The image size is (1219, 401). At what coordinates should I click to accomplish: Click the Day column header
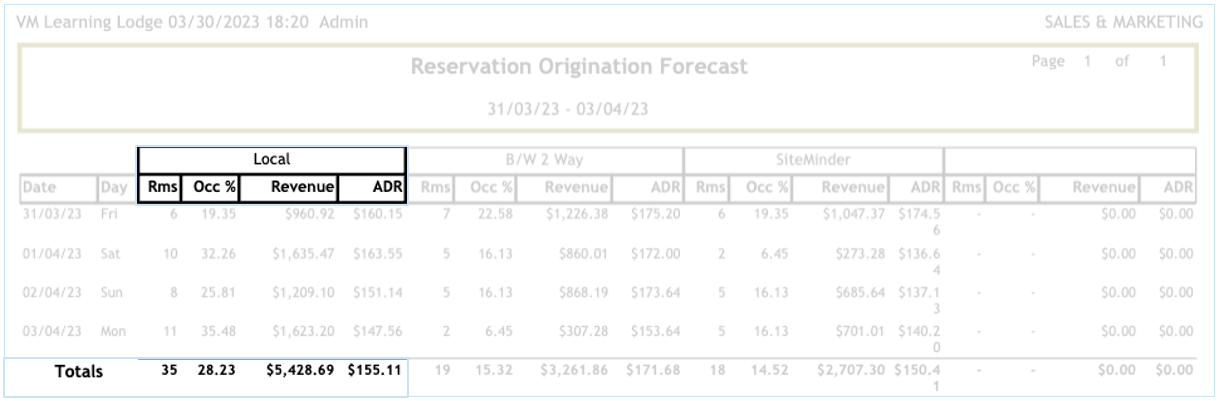(x=110, y=188)
